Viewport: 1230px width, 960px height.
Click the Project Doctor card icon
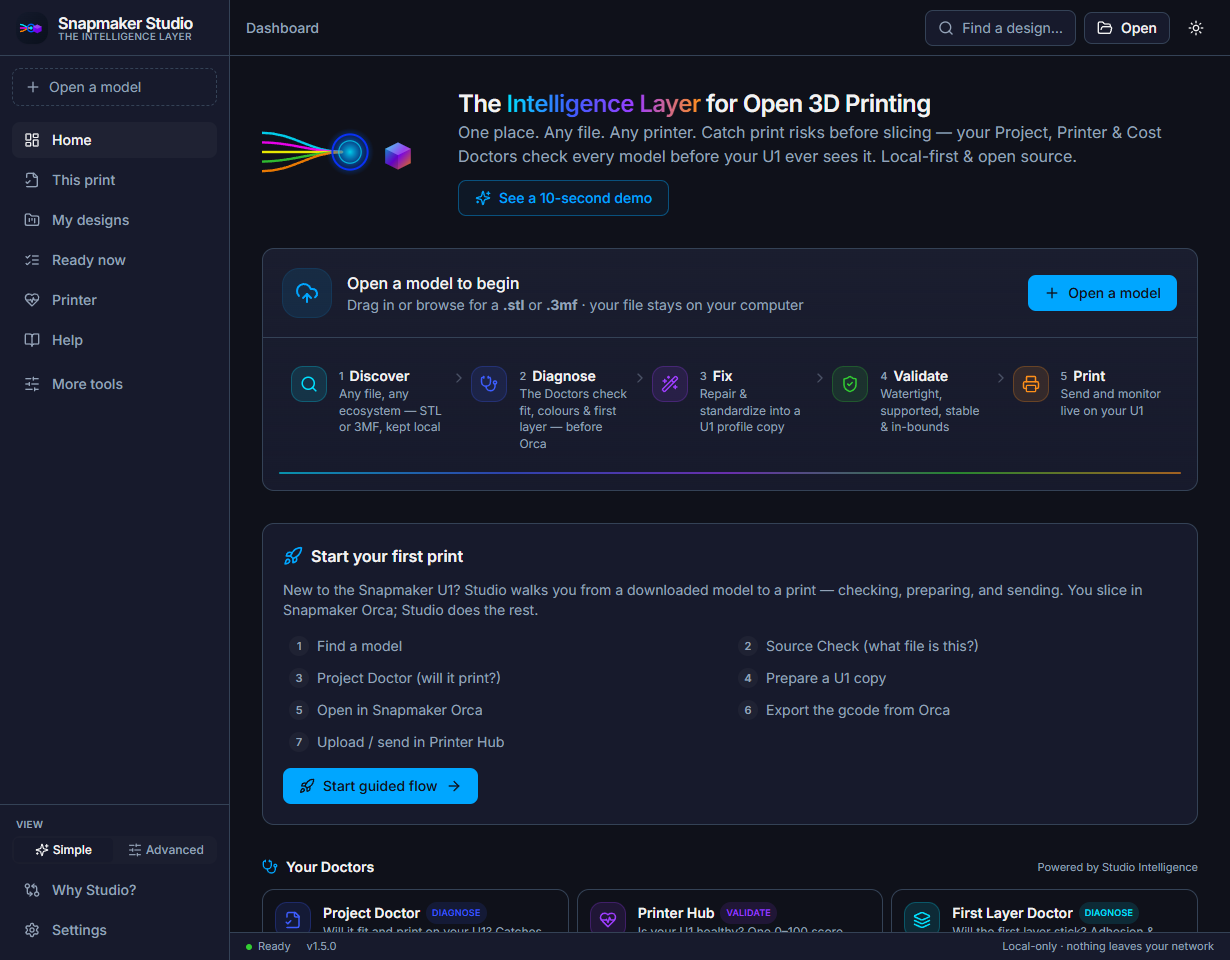point(293,918)
